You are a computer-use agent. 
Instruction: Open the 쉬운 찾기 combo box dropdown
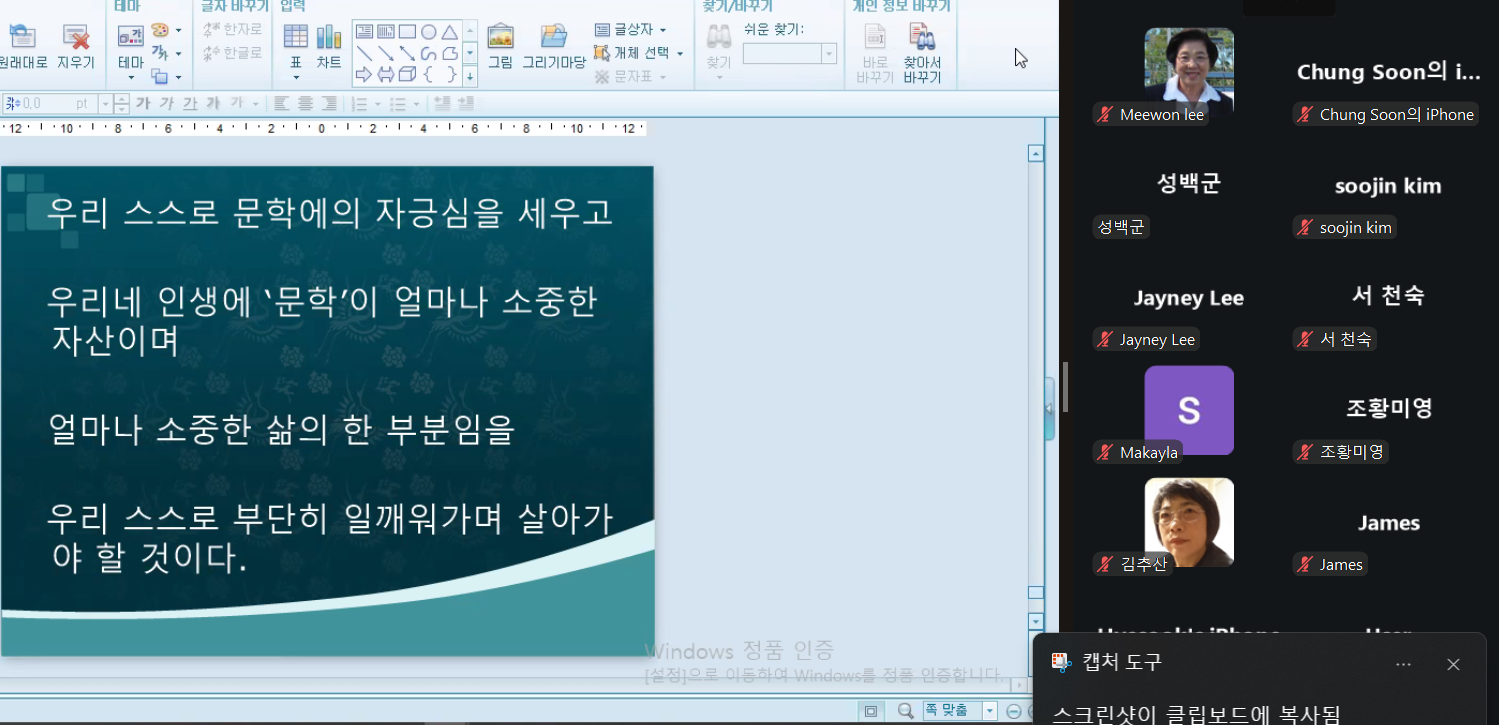pyautogui.click(x=828, y=54)
